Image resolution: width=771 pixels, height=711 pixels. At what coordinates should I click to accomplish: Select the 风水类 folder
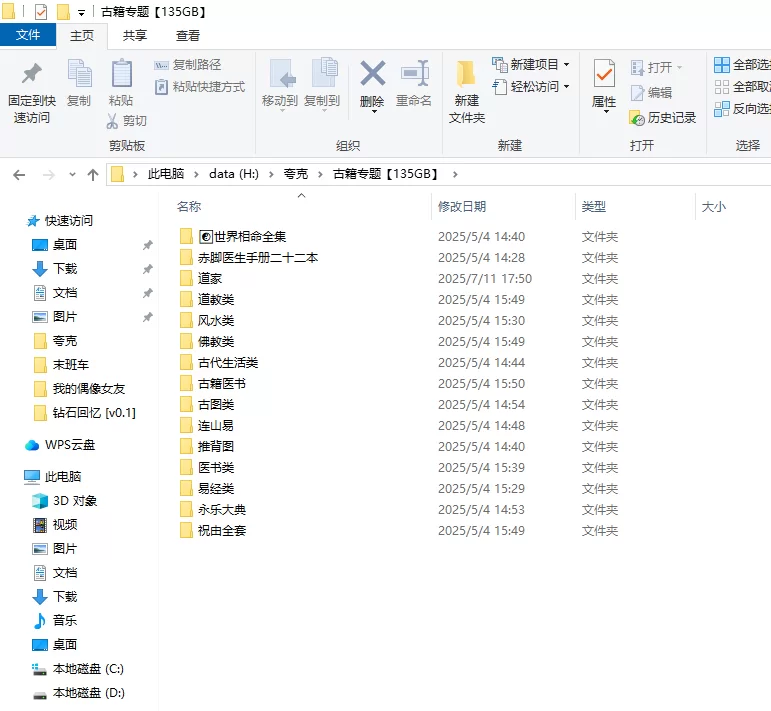(x=207, y=321)
